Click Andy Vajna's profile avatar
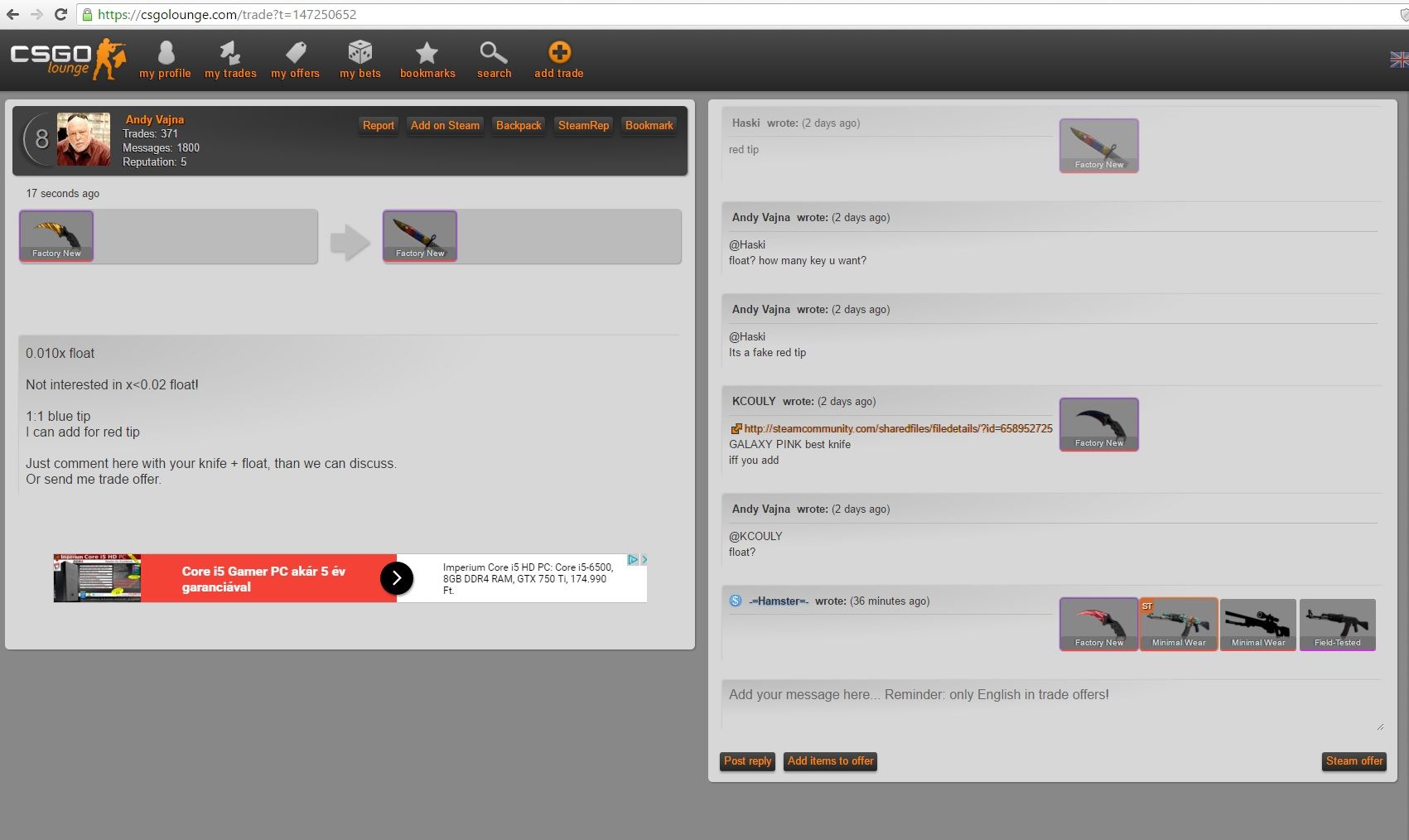 pyautogui.click(x=84, y=139)
